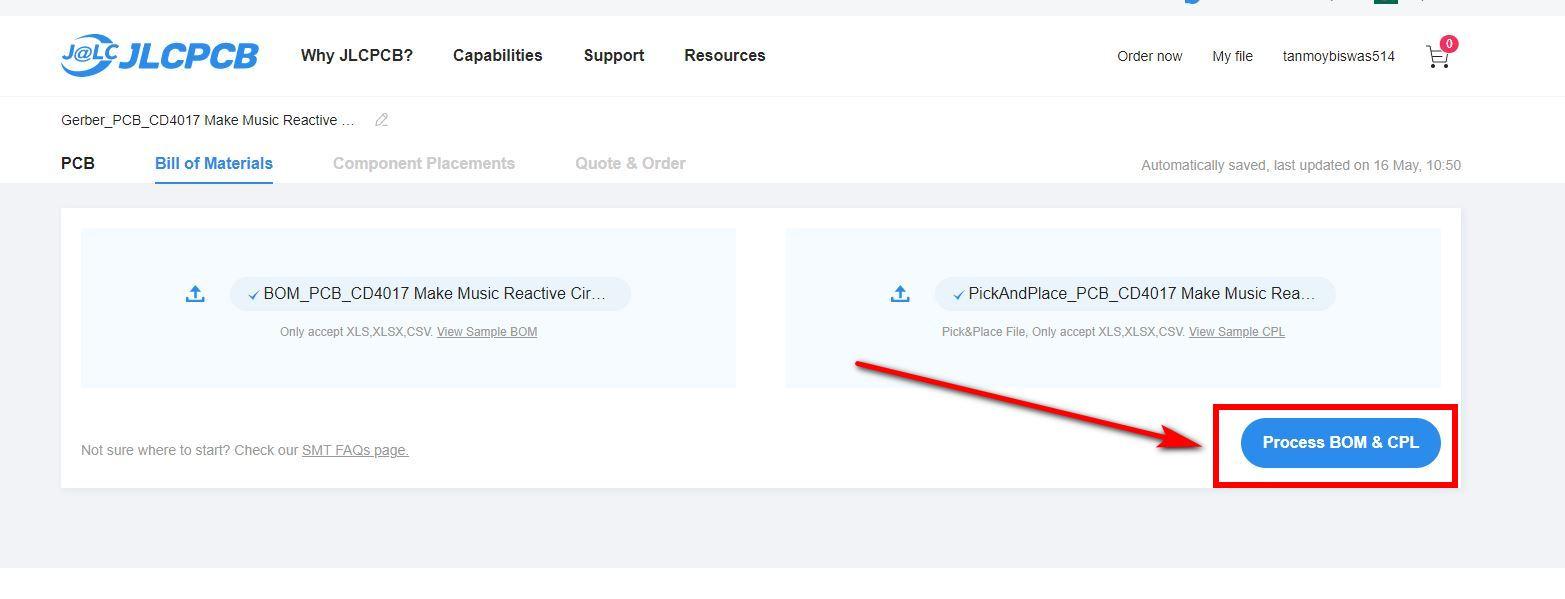This screenshot has width=1565, height=599.
Task: Open the View Sample BOM link
Action: coord(487,332)
